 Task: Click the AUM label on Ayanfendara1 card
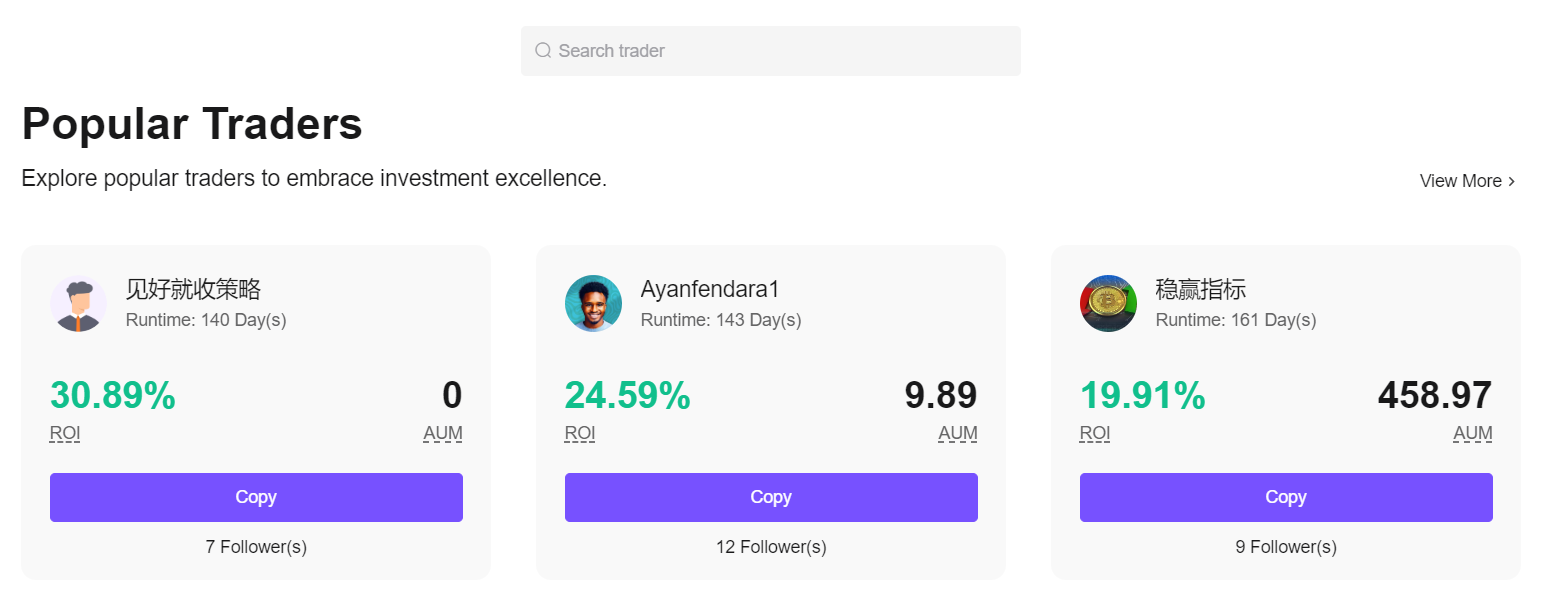point(957,433)
